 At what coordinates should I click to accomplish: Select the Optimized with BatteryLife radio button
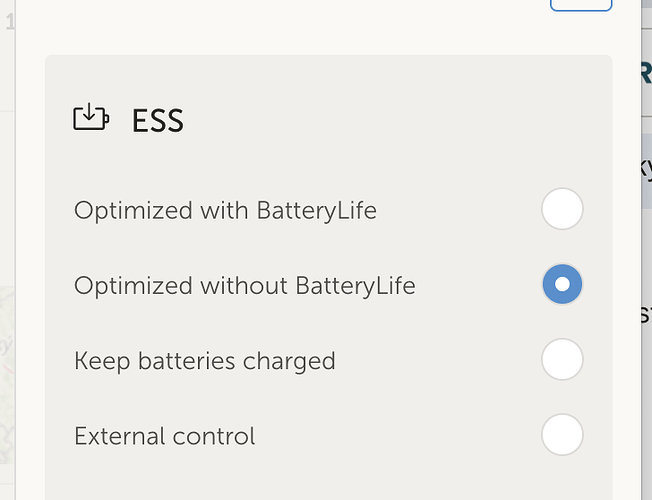point(562,209)
